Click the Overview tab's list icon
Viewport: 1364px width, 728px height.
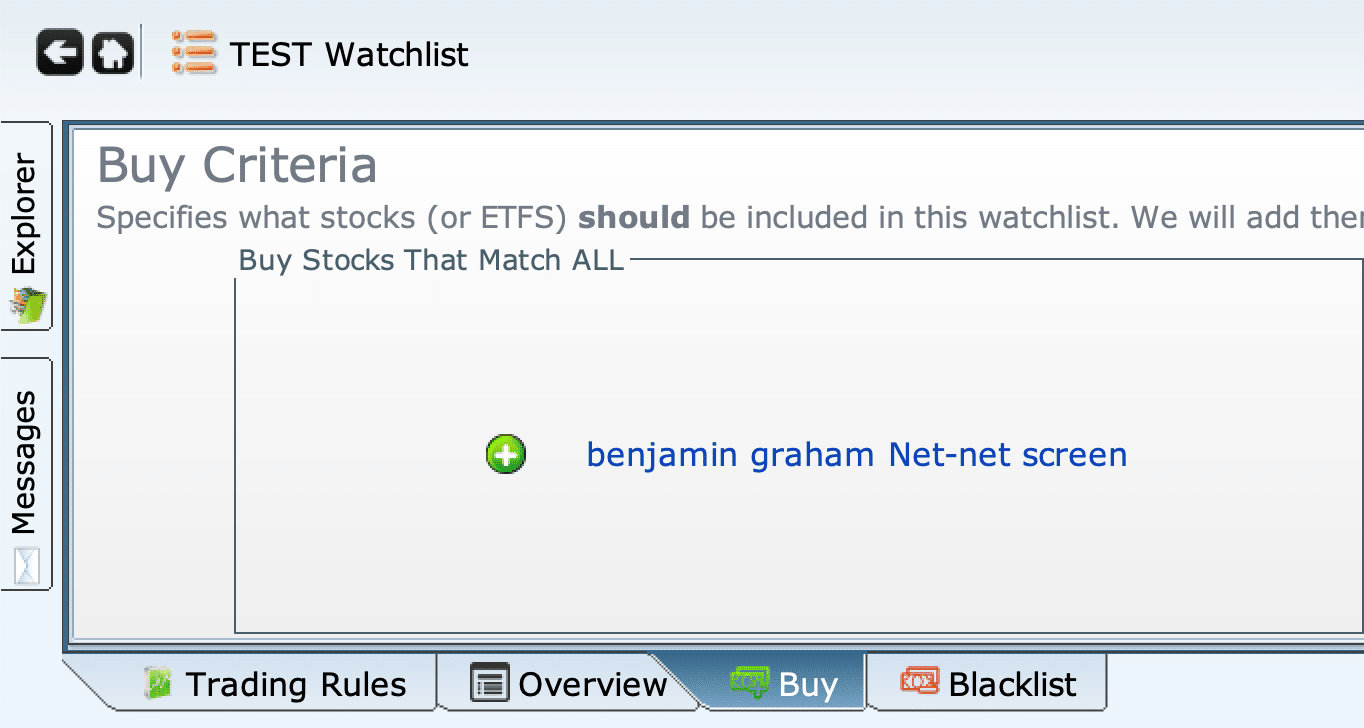point(489,683)
